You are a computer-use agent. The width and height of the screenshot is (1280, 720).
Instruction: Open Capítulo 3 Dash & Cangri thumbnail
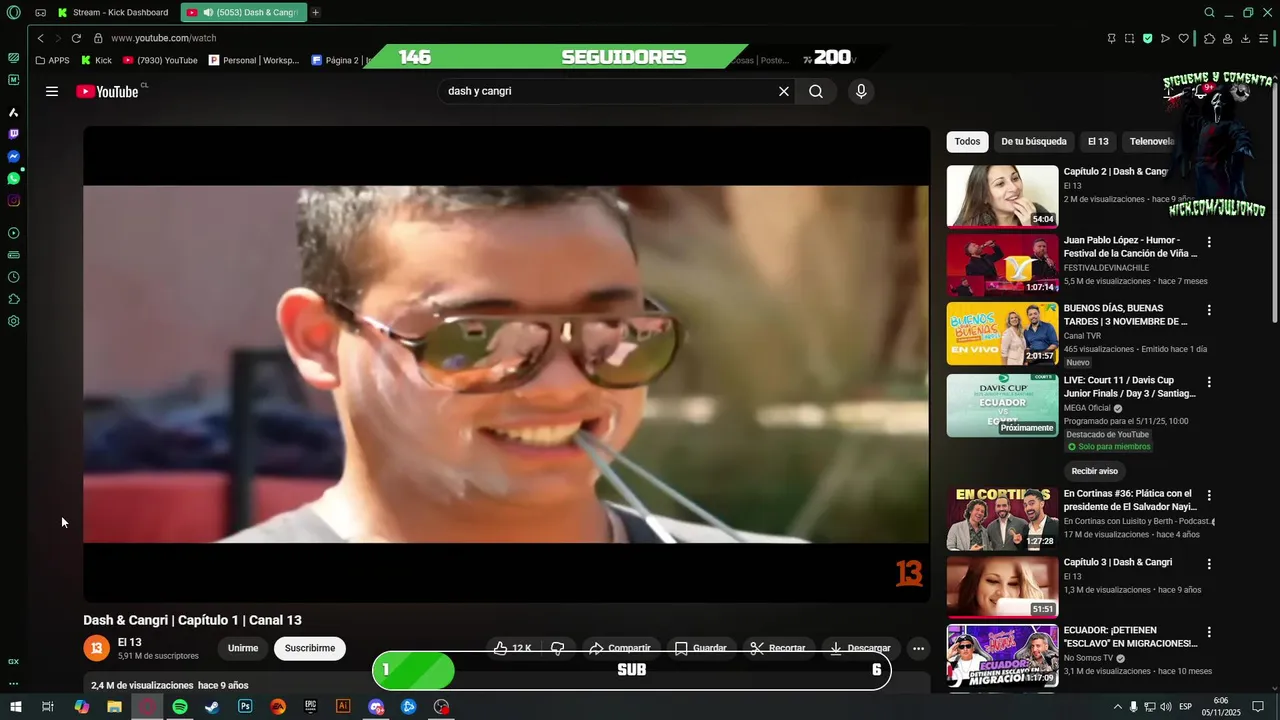pos(1002,587)
